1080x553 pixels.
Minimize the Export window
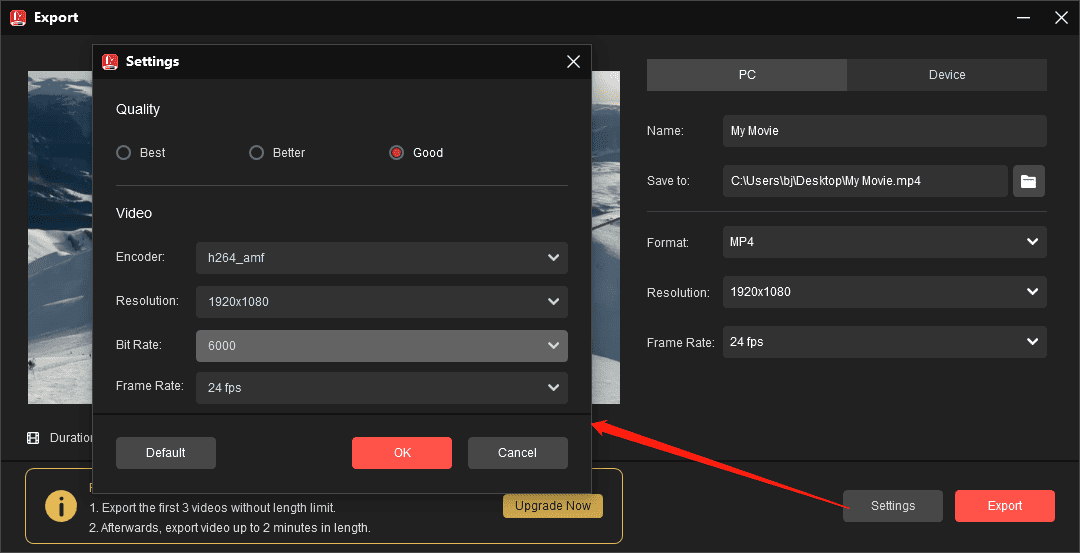tap(1026, 18)
